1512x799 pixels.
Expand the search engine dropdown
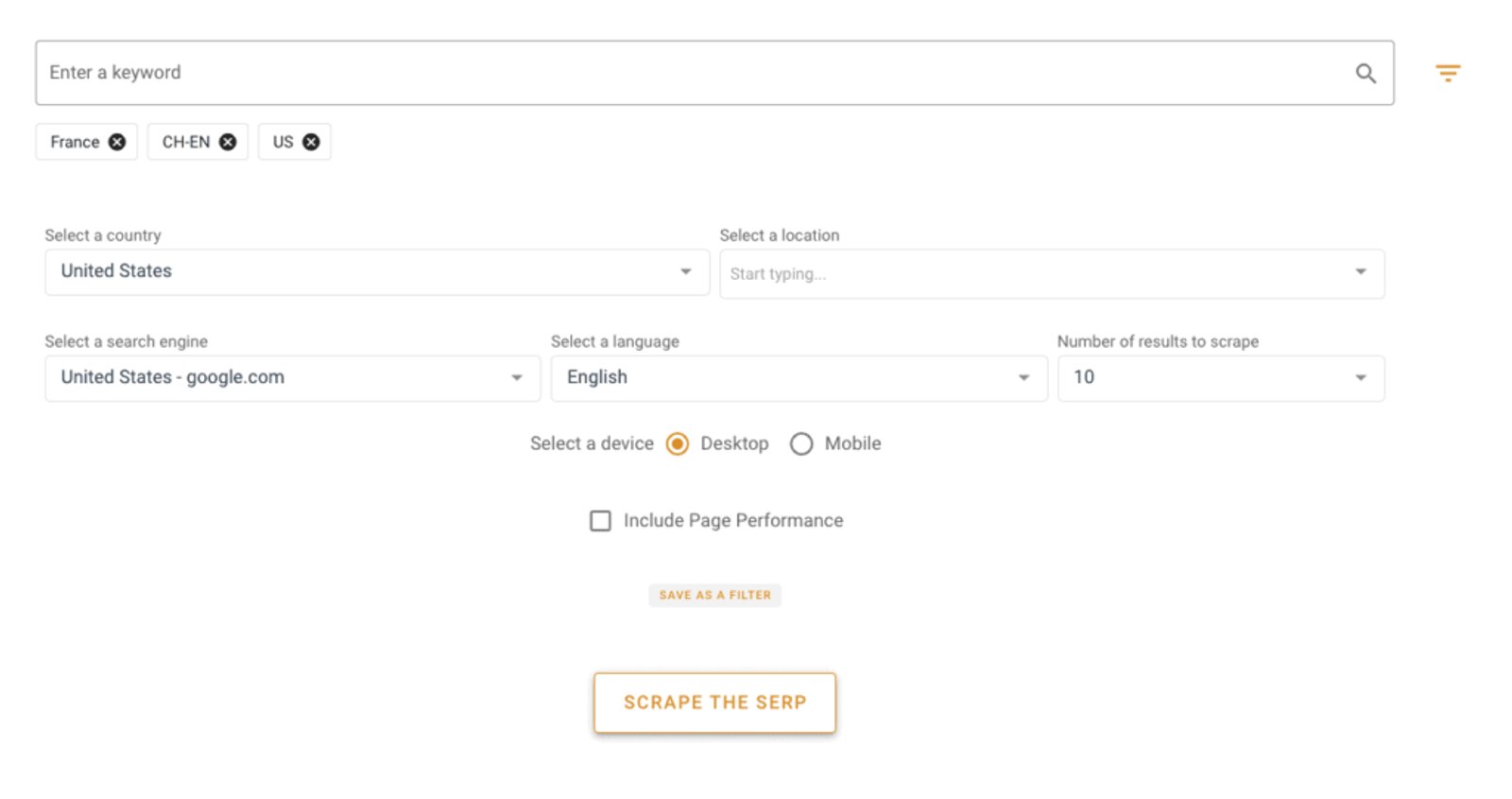[x=292, y=378]
